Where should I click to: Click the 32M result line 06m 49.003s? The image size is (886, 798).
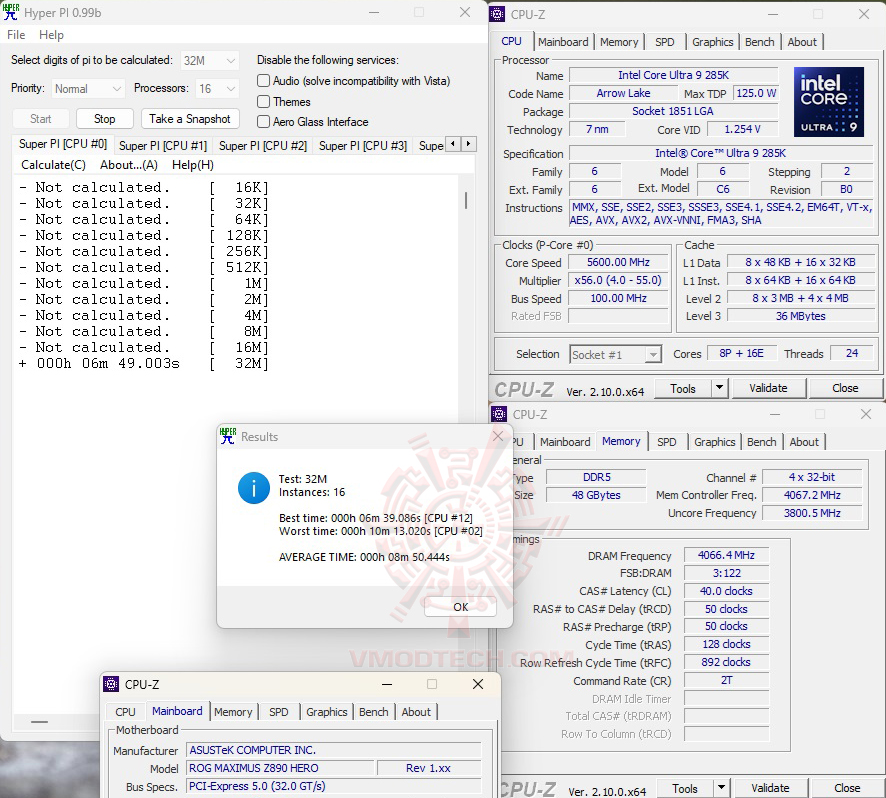tap(144, 363)
